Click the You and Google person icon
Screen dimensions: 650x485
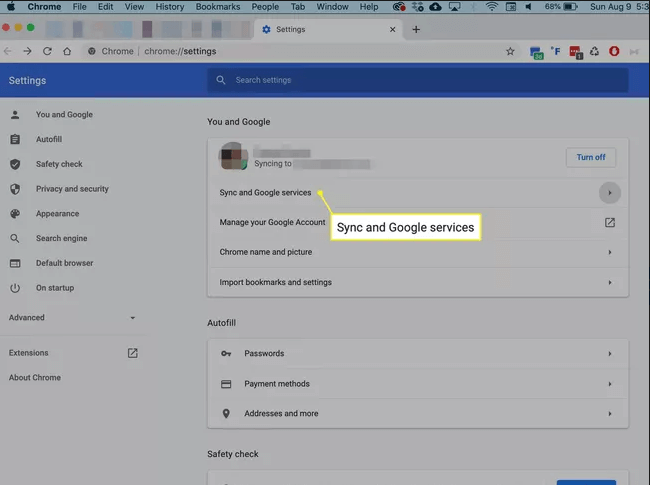click(x=15, y=115)
